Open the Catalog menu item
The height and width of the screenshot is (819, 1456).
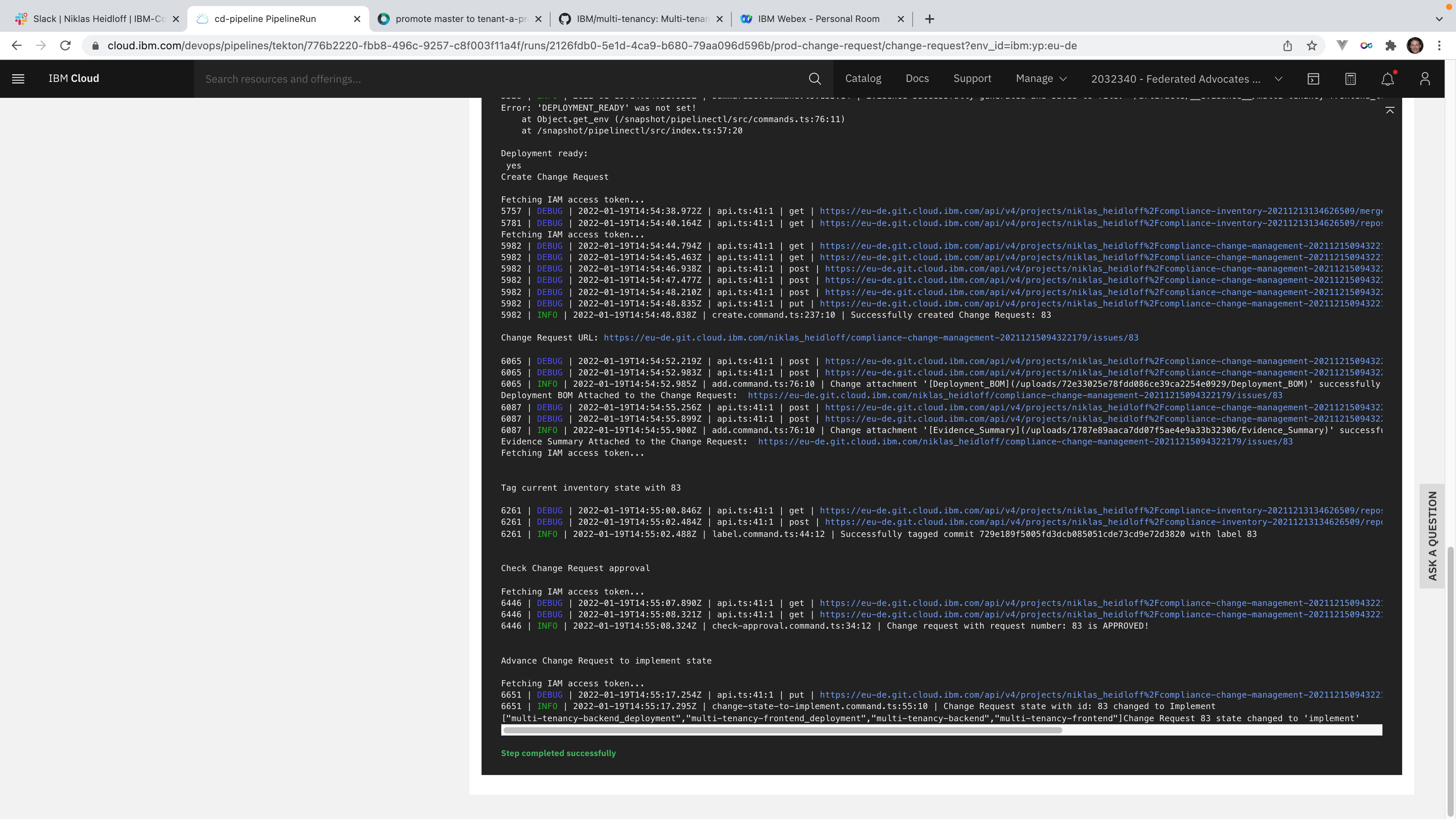coord(863,78)
